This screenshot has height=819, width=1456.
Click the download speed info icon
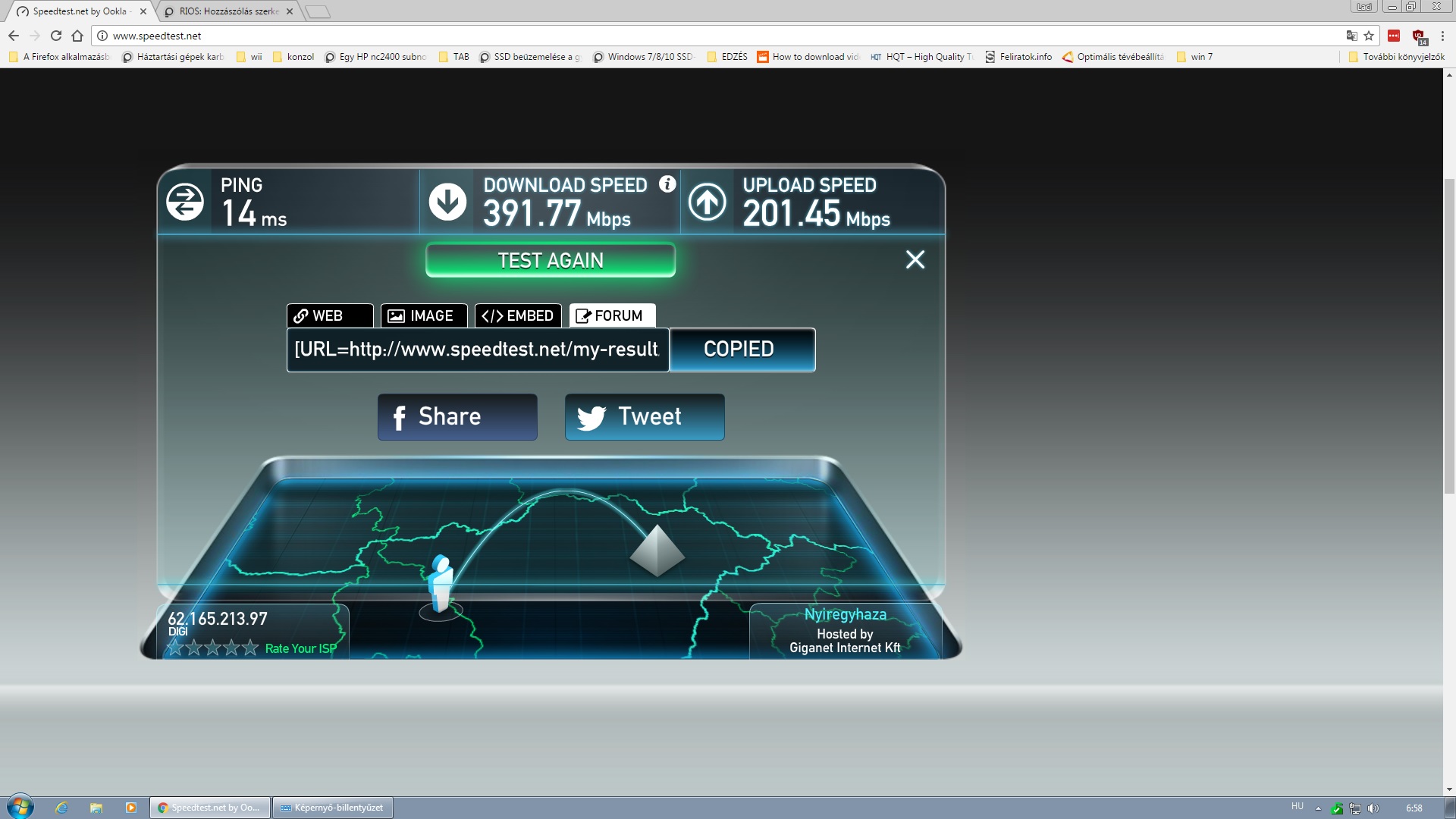667,184
